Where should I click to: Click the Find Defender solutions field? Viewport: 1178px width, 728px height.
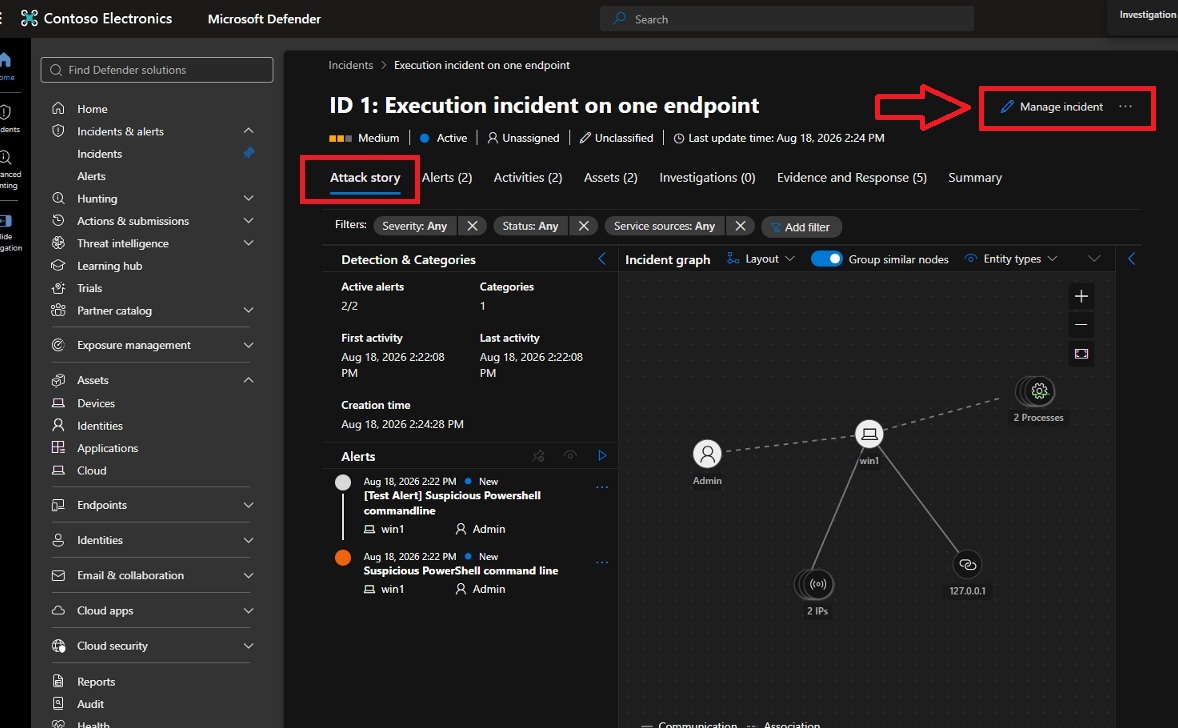(157, 70)
